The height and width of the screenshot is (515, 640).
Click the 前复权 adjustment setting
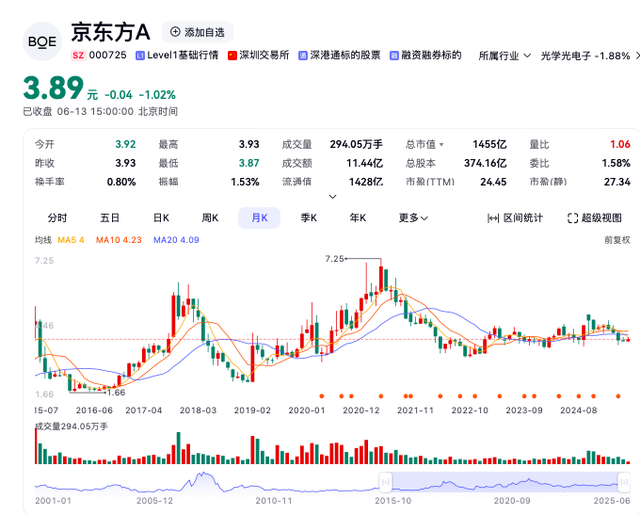617,240
